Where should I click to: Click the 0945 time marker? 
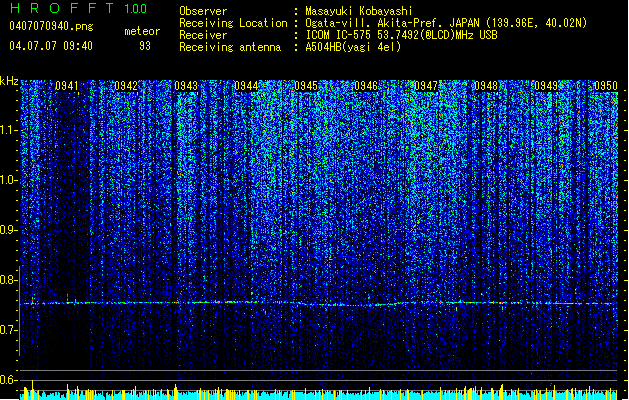coord(306,86)
